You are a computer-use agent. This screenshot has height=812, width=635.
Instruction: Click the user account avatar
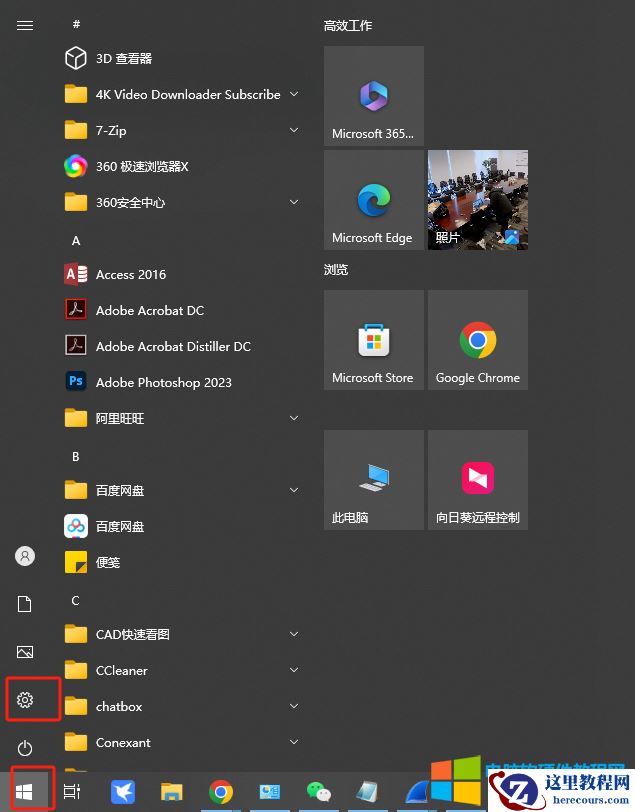tap(25, 556)
